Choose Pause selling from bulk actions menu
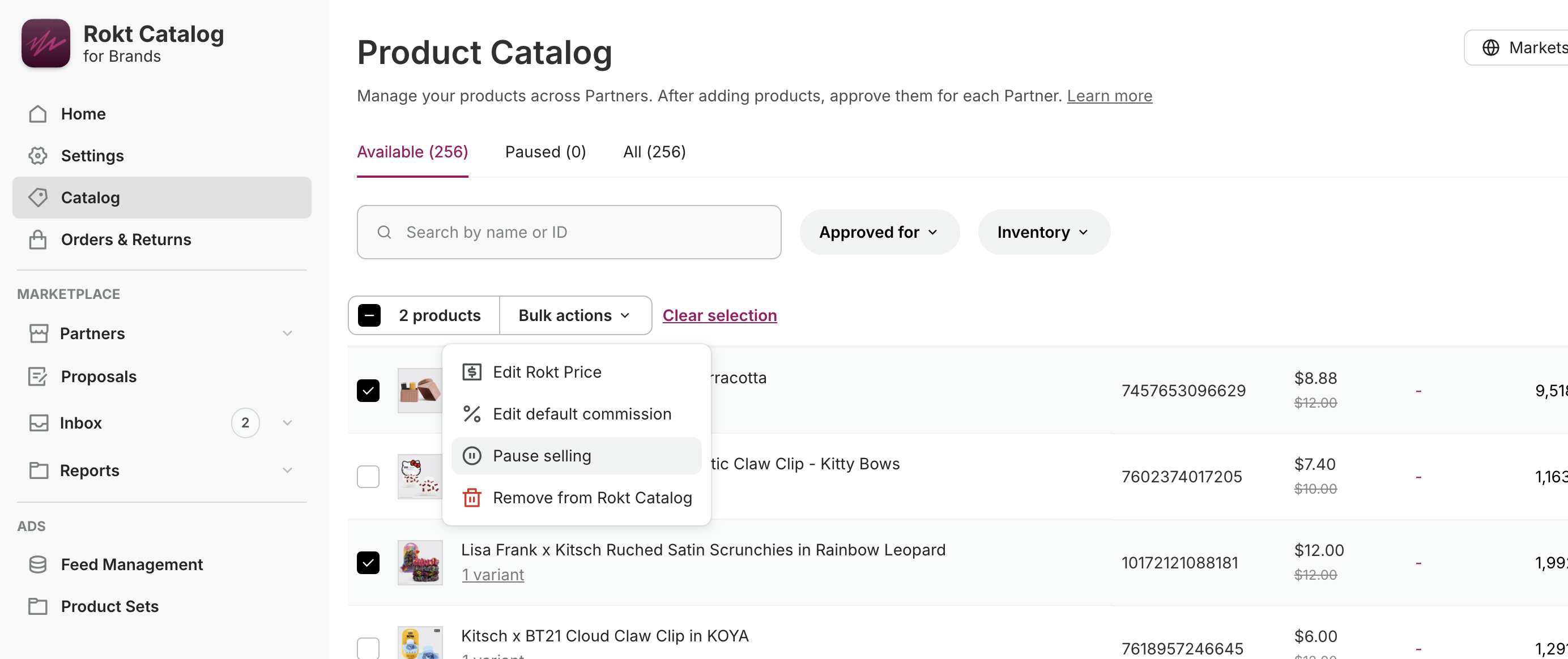1568x659 pixels. click(542, 456)
